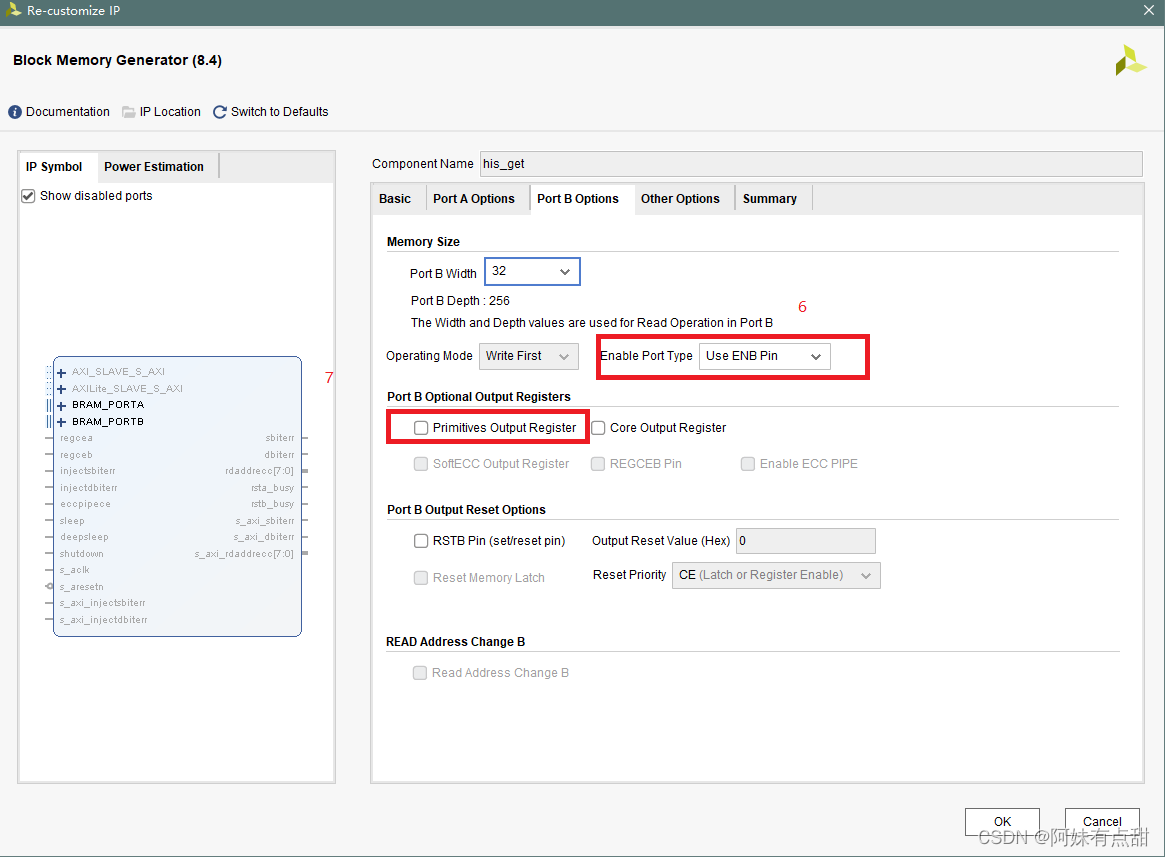The height and width of the screenshot is (857, 1165).
Task: Click the injectdbiterr port label
Action: point(88,488)
